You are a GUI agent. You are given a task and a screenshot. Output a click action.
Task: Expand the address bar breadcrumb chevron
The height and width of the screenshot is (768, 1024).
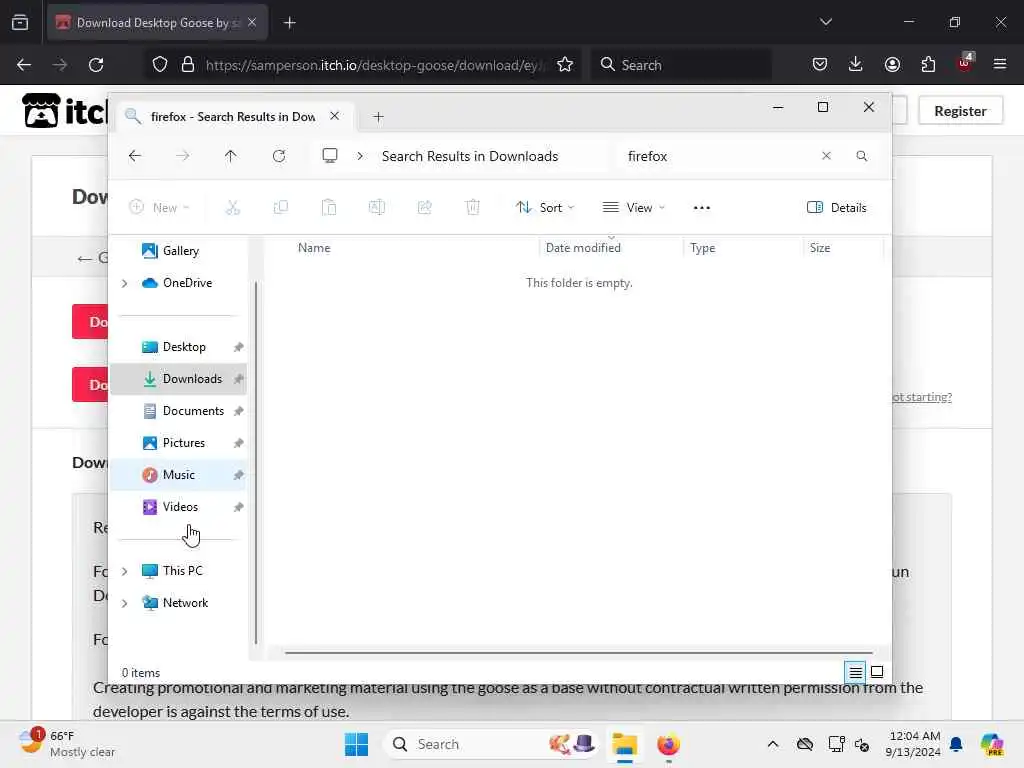360,156
